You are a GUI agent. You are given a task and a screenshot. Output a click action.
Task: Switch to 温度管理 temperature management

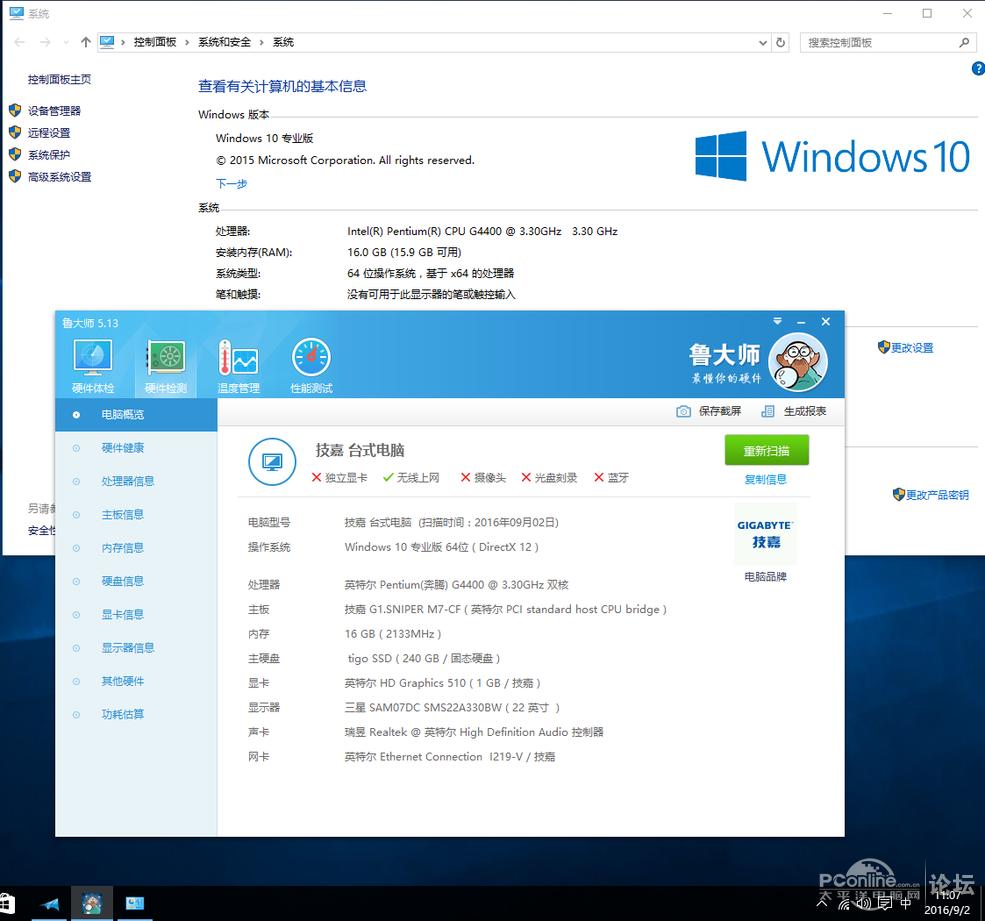pyautogui.click(x=238, y=362)
